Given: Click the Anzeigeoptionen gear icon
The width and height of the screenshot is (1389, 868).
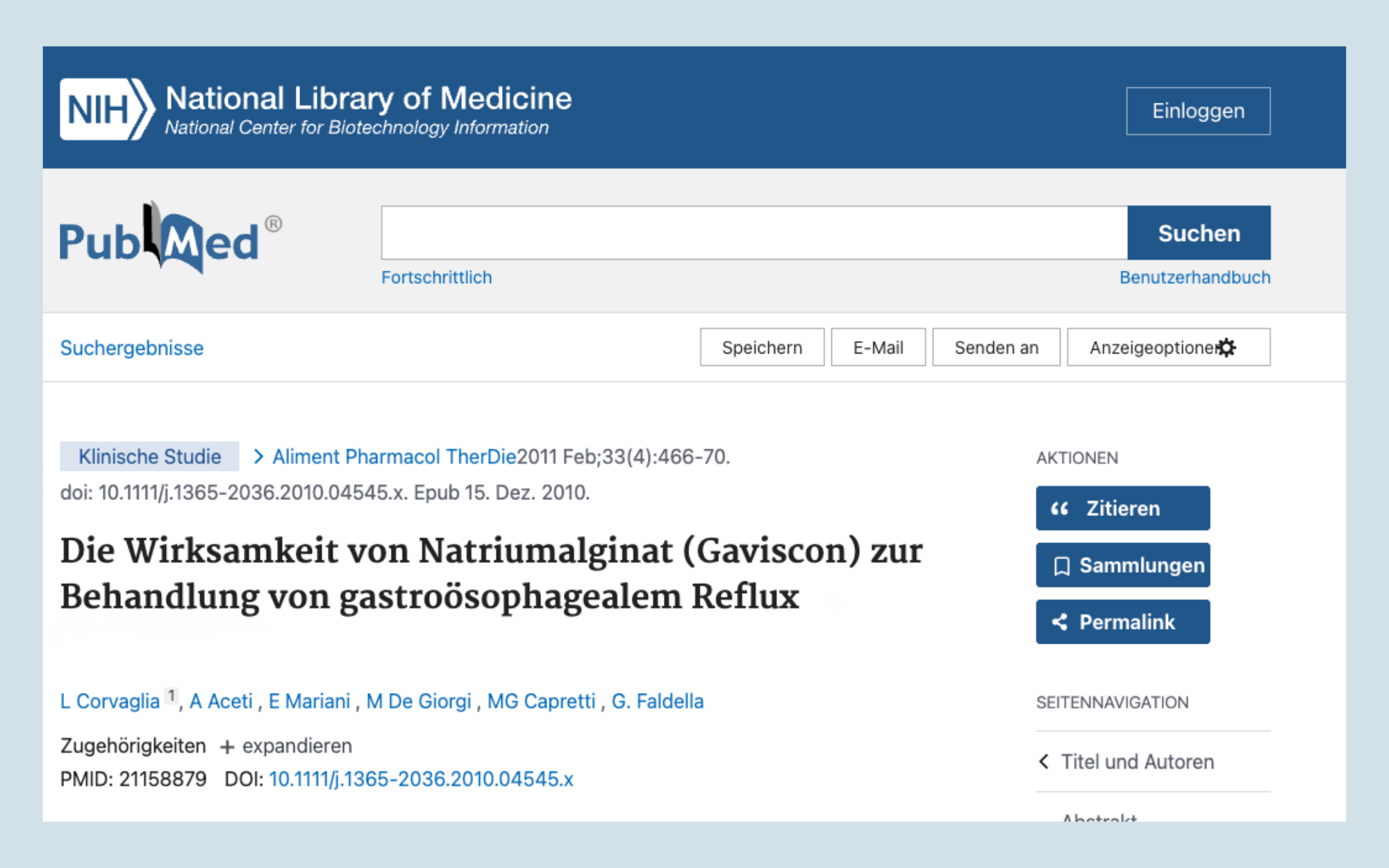Looking at the screenshot, I should pos(1227,347).
